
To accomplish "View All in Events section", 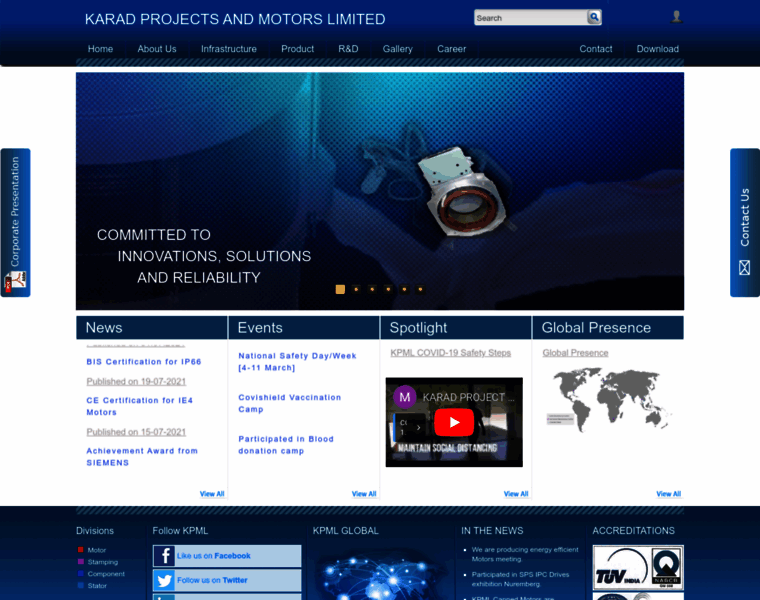I will (364, 494).
